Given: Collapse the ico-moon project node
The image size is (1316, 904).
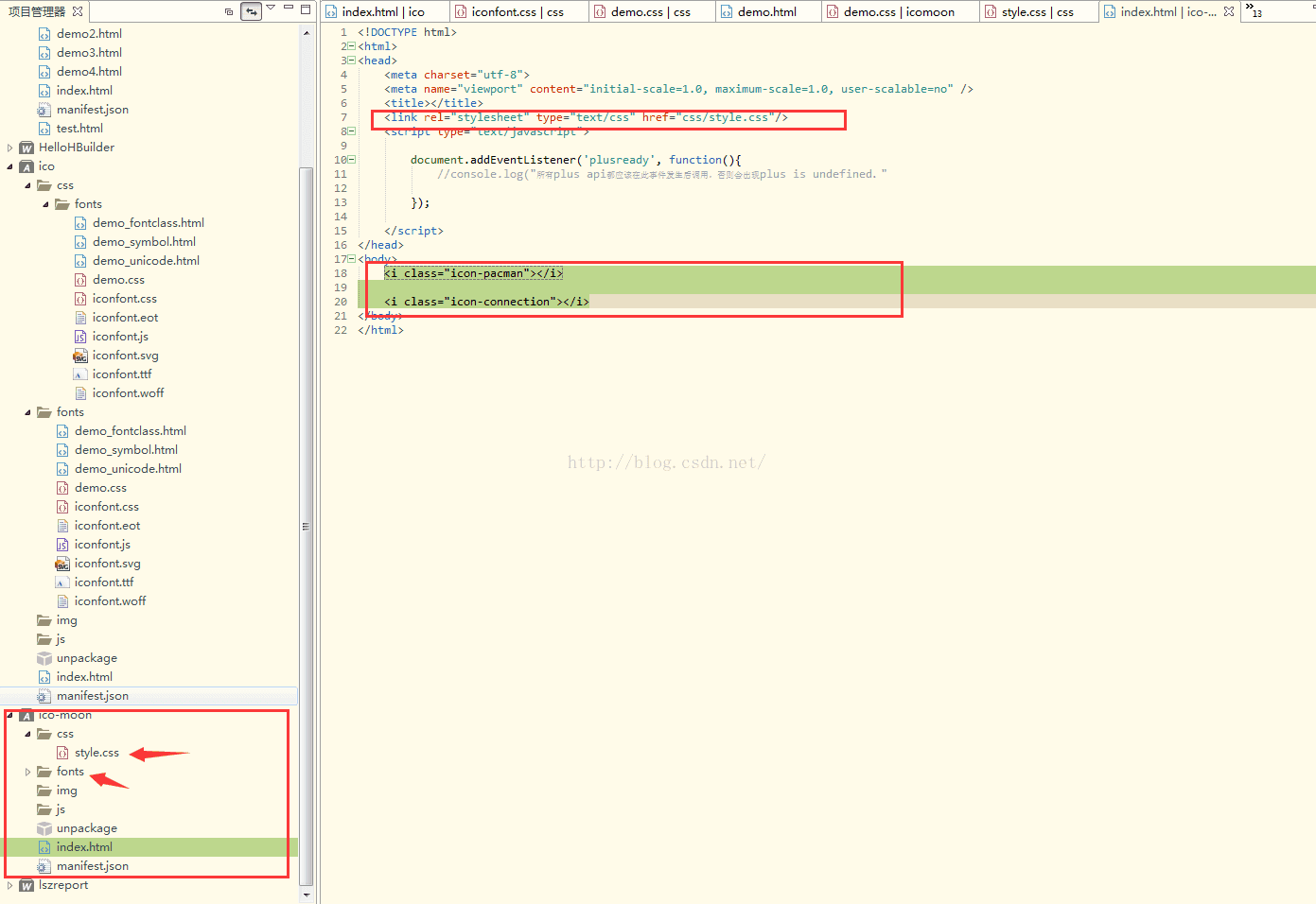Looking at the screenshot, I should point(10,715).
